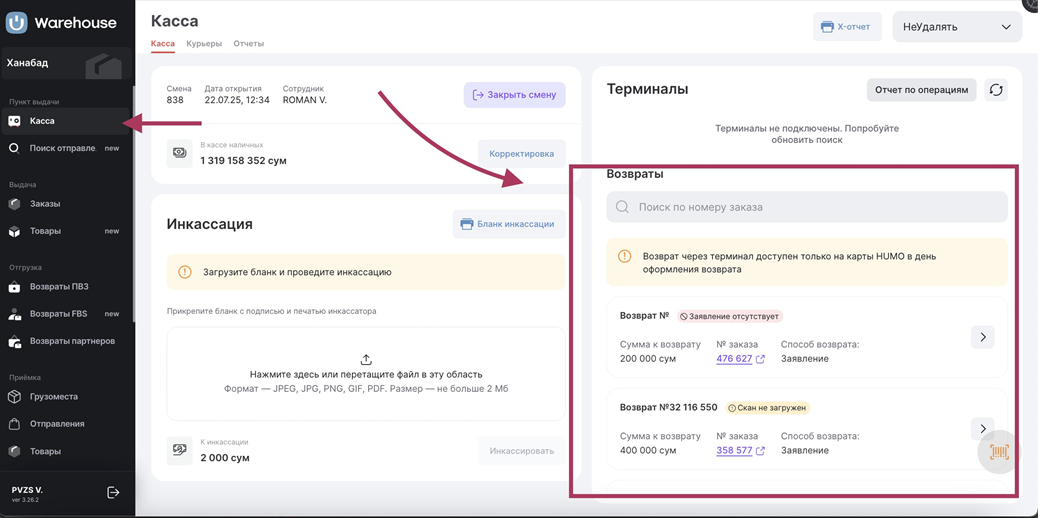Expand the first return without a number
Viewport: 1038px width, 518px height.
[982, 337]
